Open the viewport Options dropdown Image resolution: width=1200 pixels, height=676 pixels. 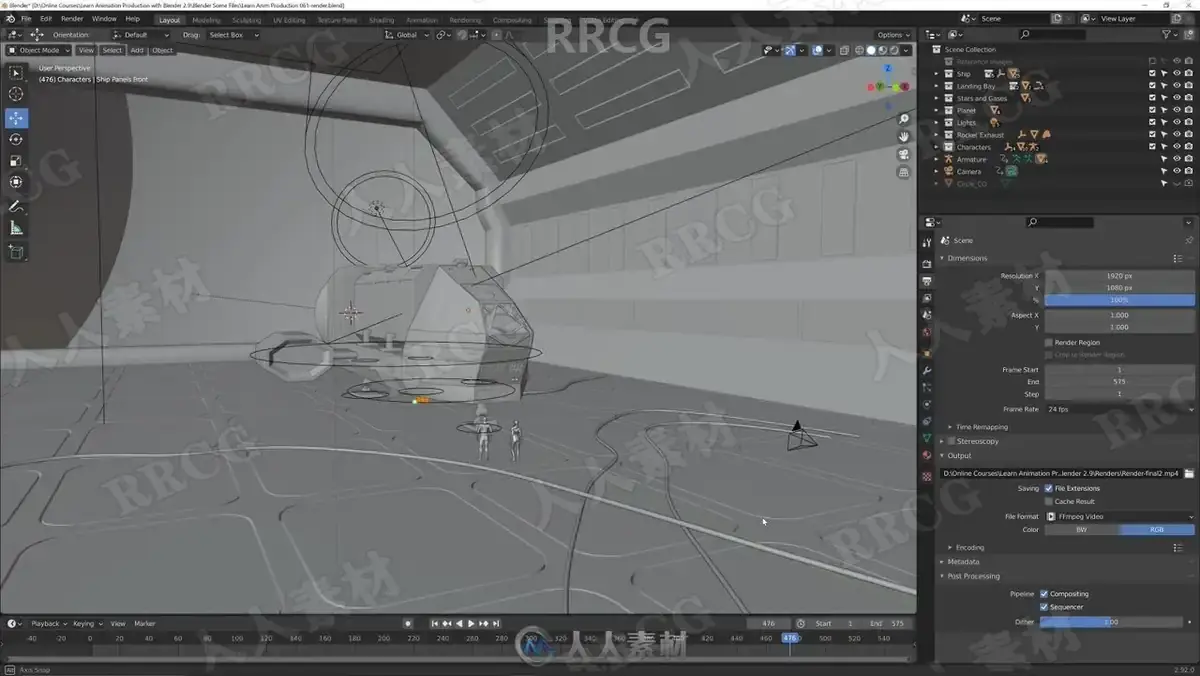[x=893, y=35]
